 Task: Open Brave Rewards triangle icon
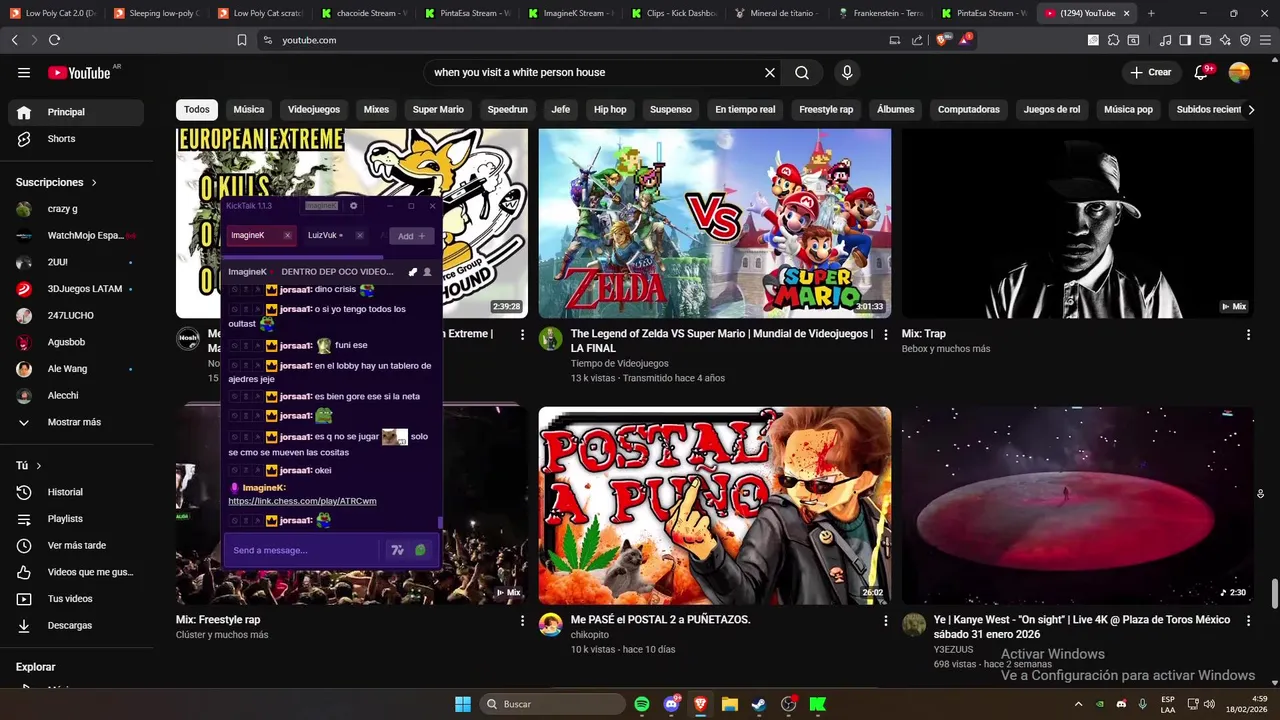tap(965, 40)
